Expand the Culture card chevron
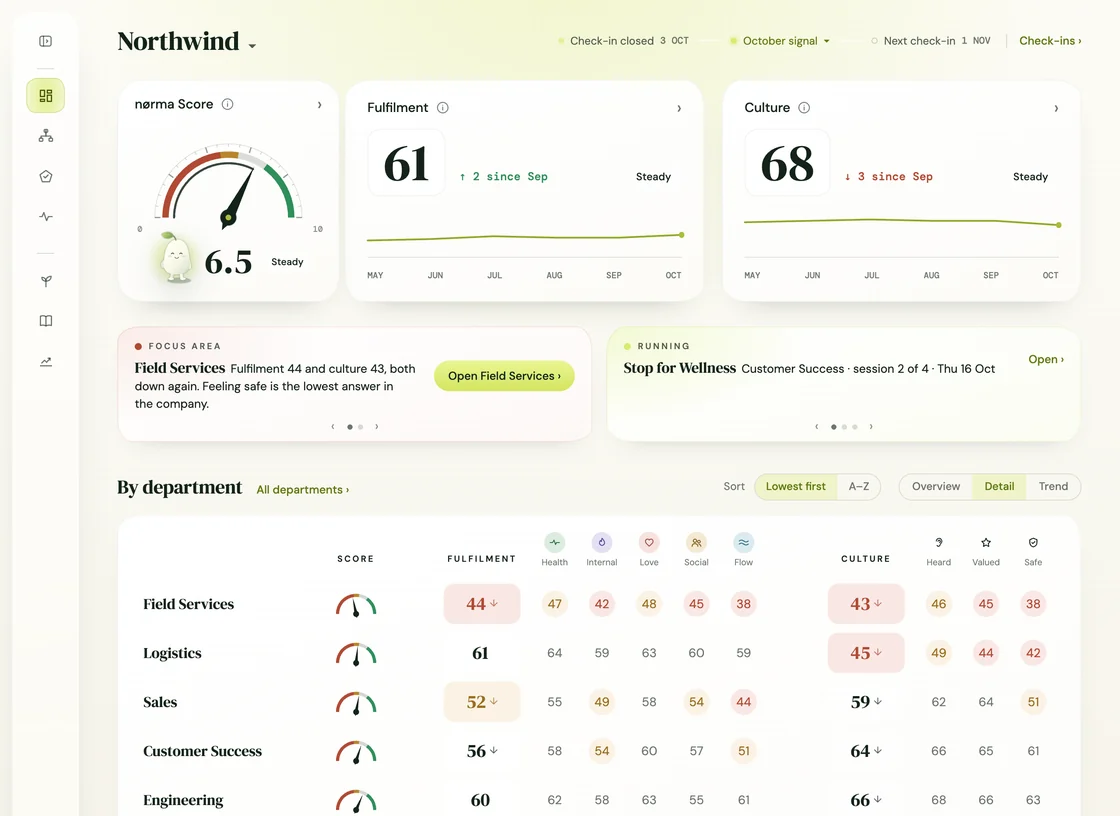Viewport: 1120px width, 816px height. point(1056,109)
